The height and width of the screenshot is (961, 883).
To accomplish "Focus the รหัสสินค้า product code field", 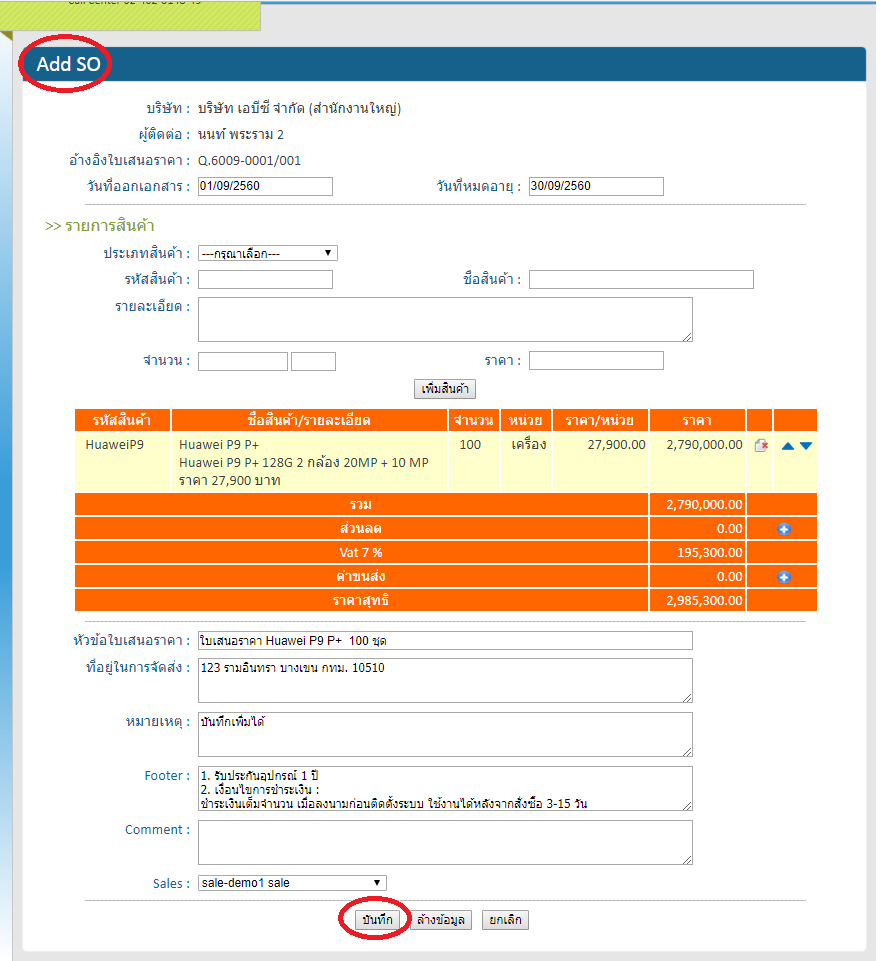I will pos(265,279).
